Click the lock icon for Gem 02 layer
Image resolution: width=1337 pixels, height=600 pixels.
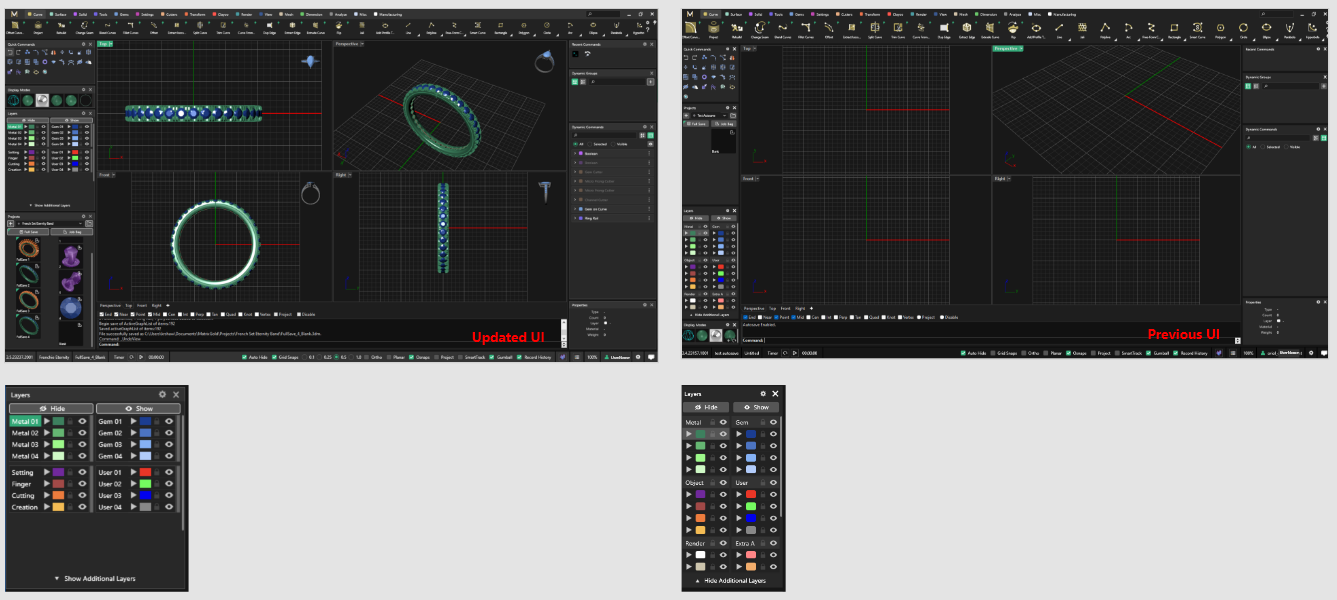click(158, 433)
